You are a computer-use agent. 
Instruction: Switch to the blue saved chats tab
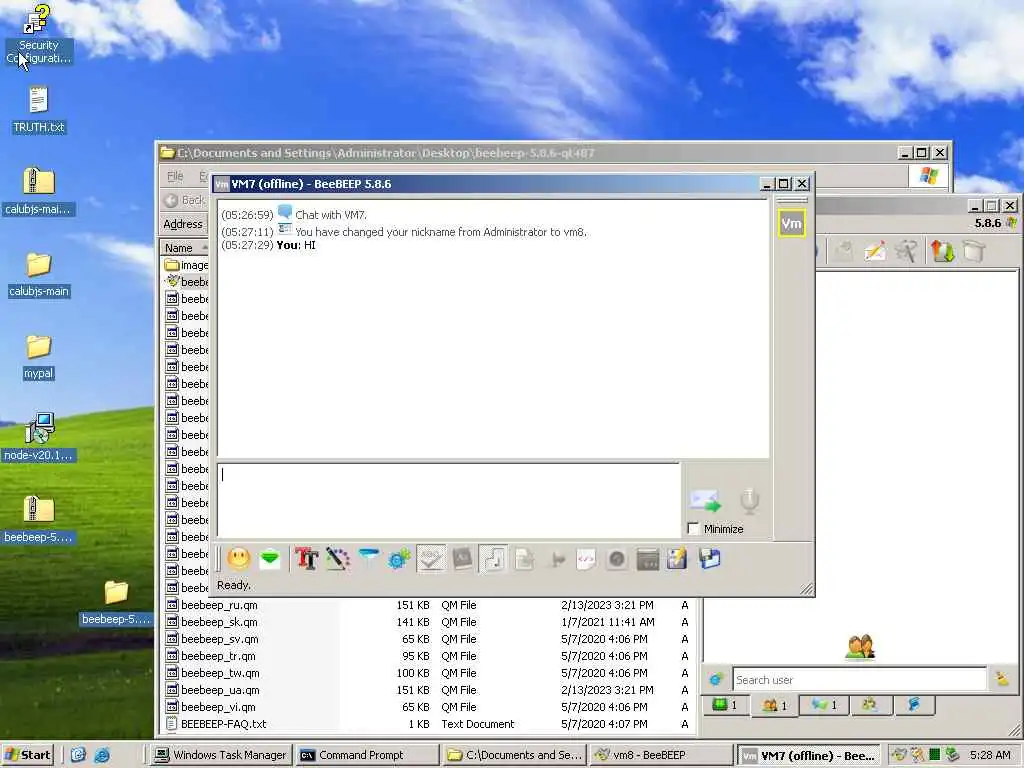(914, 705)
